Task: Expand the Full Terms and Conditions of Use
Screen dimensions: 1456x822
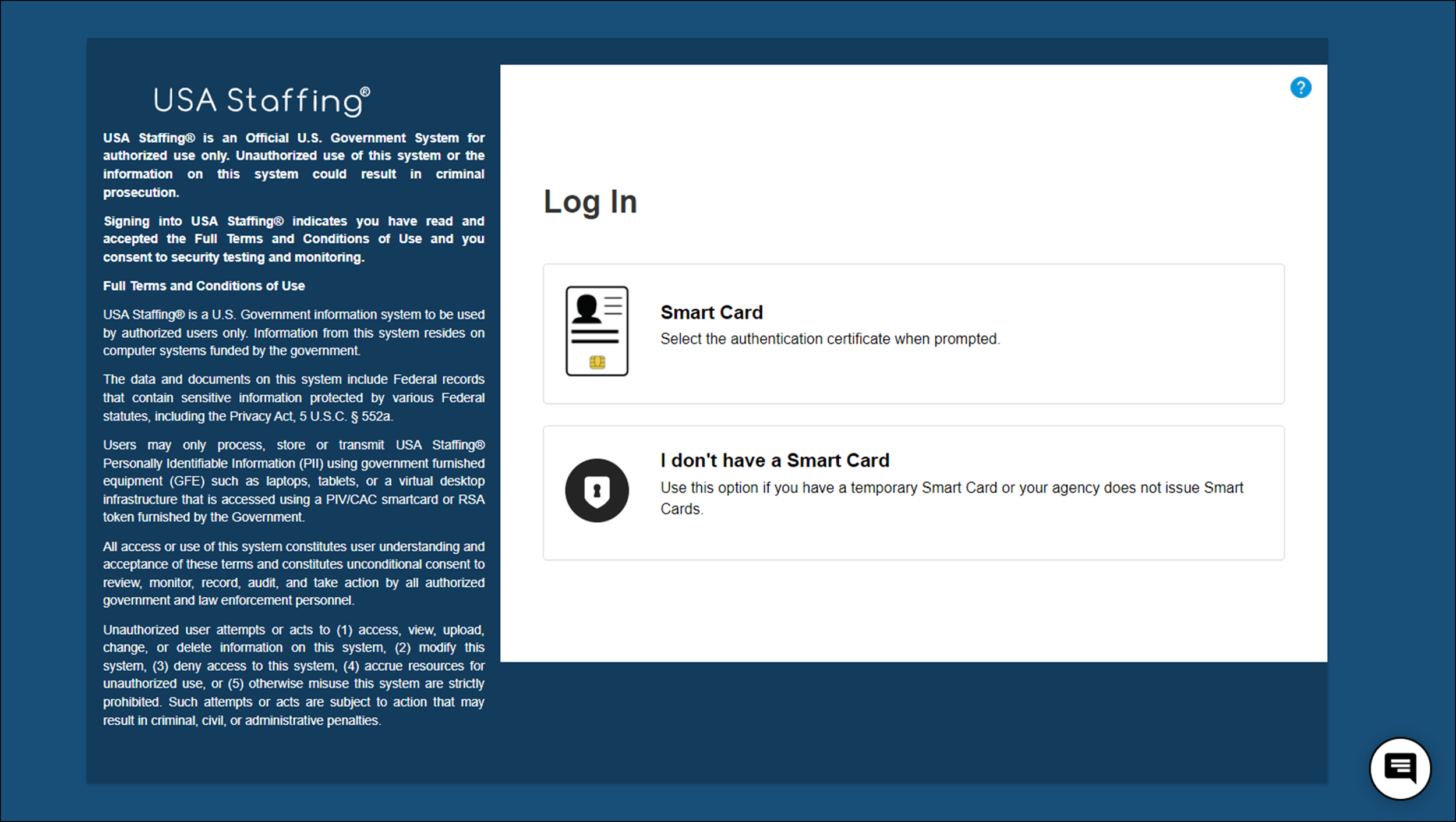Action: point(203,285)
